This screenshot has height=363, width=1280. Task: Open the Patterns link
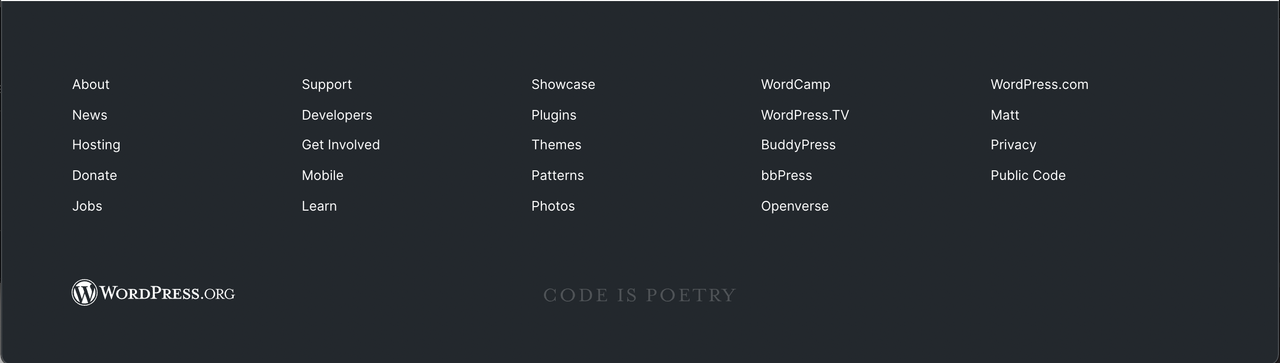[558, 176]
